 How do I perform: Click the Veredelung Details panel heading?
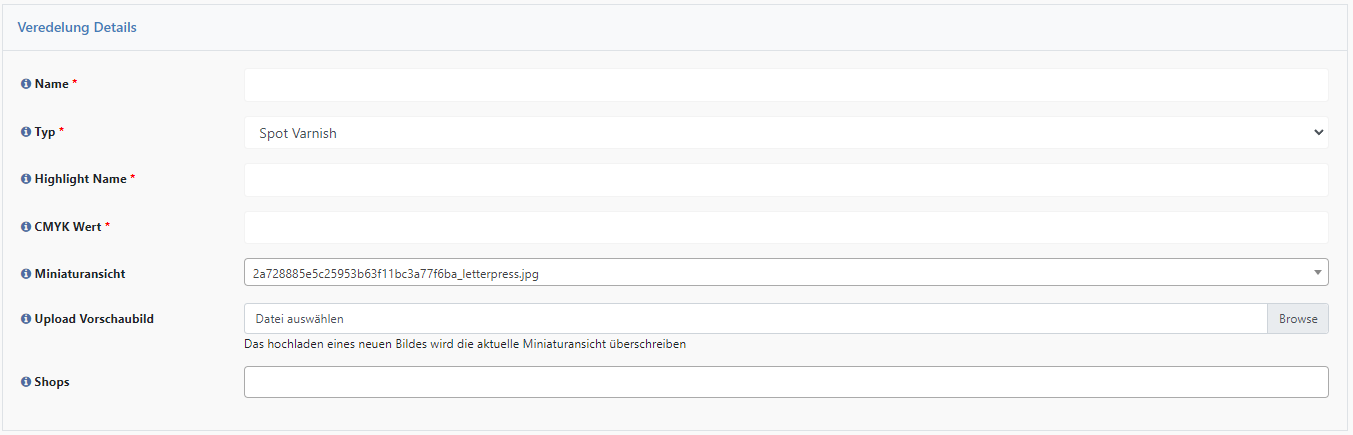(77, 28)
